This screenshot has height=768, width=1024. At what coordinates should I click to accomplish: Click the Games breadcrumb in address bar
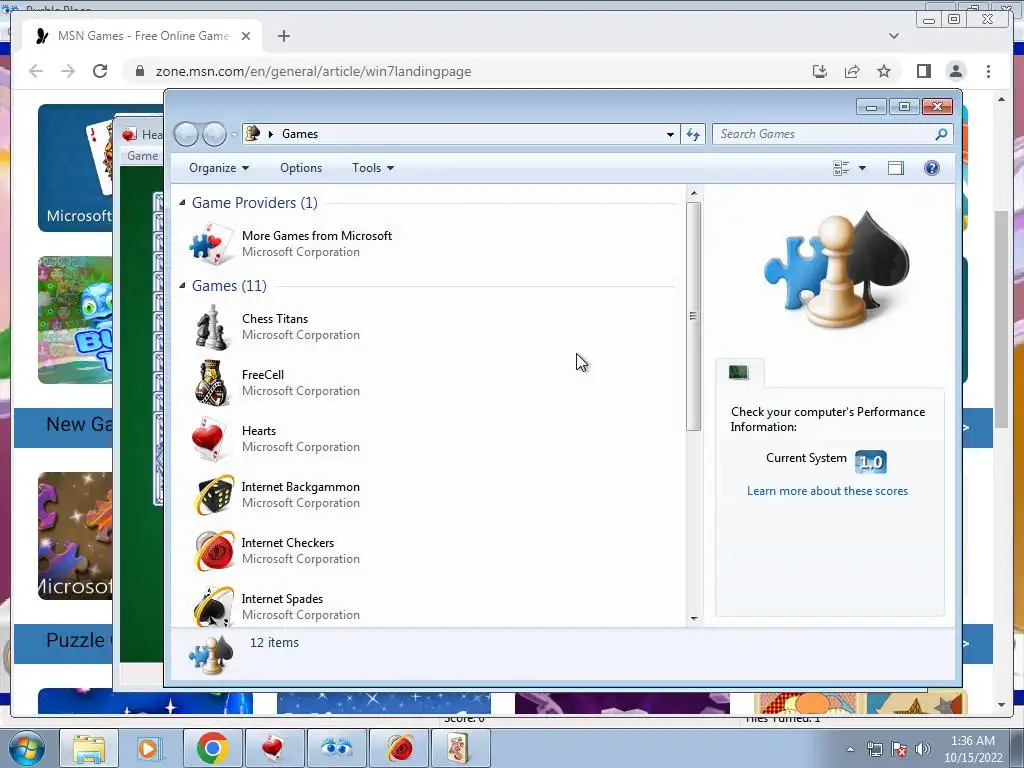pos(300,135)
